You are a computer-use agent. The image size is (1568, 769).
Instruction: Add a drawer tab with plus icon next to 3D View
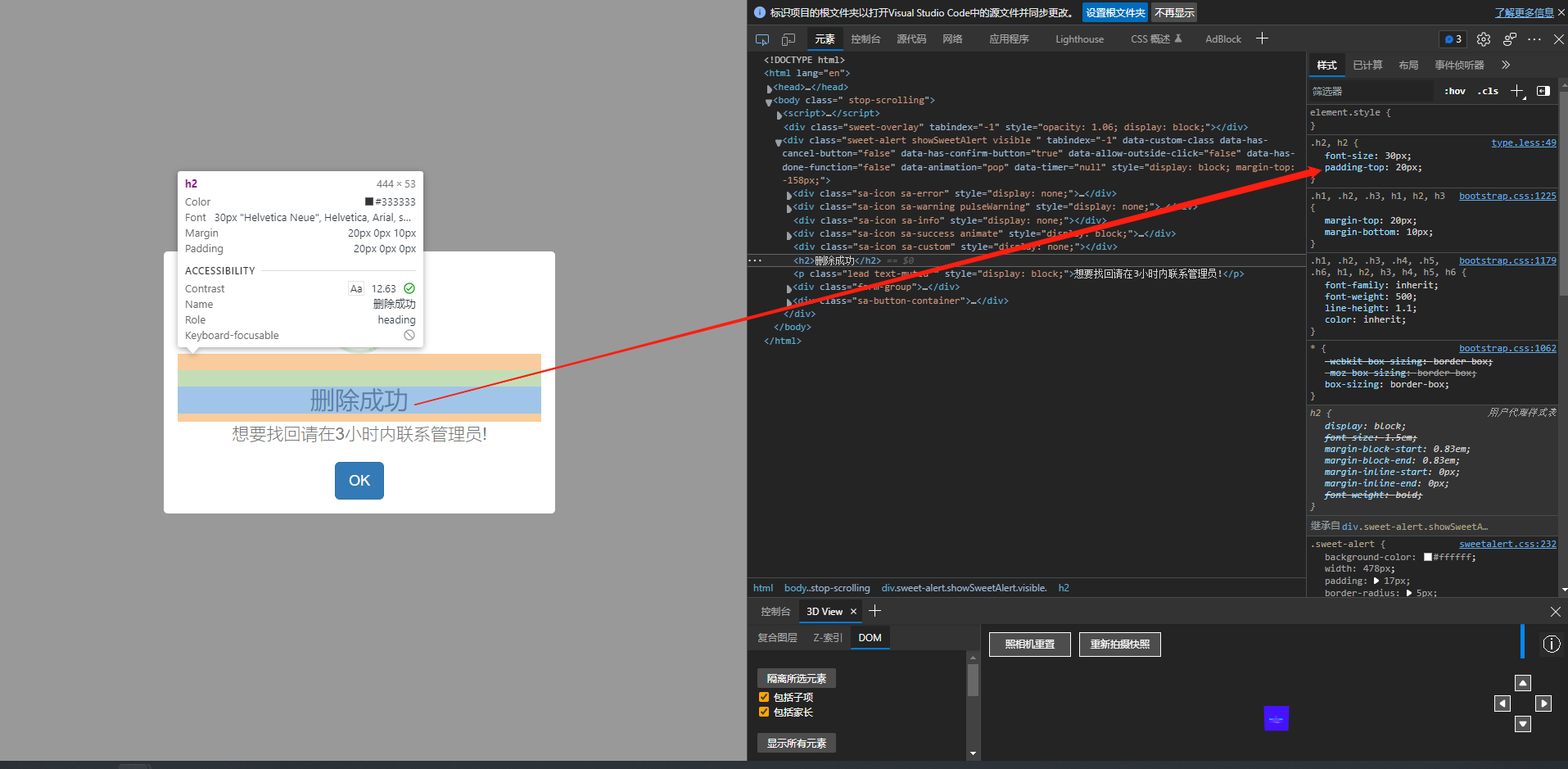874,611
